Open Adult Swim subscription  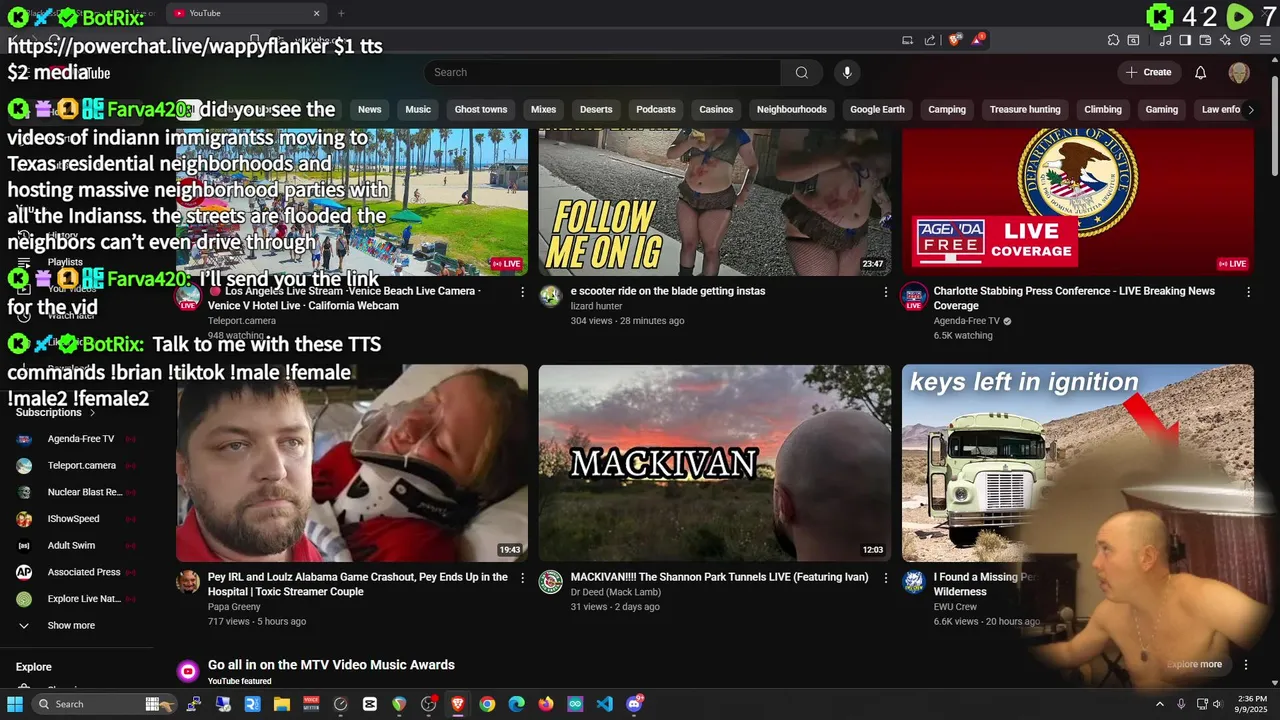[x=71, y=545]
